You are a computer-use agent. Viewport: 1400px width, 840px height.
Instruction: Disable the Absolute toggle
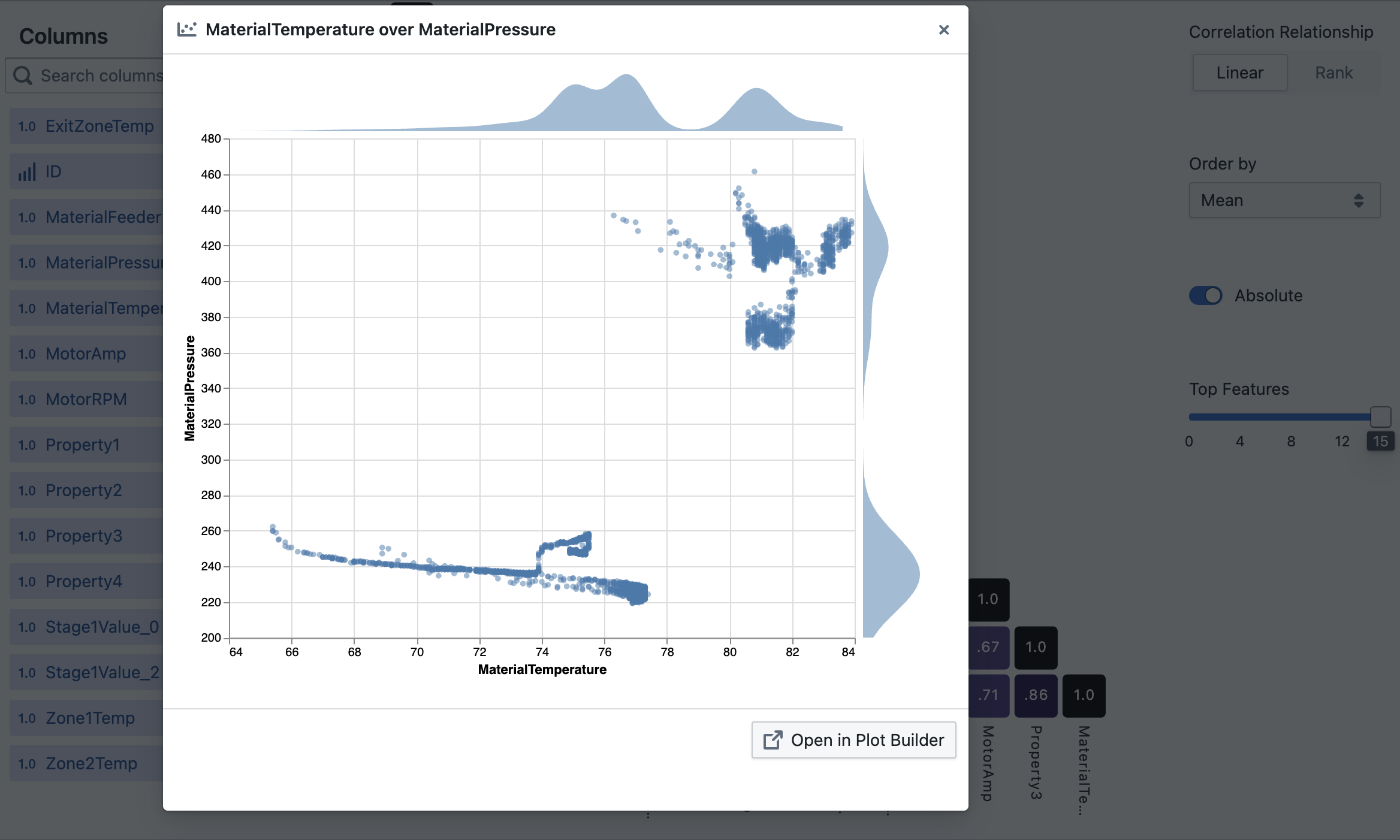(1206, 295)
